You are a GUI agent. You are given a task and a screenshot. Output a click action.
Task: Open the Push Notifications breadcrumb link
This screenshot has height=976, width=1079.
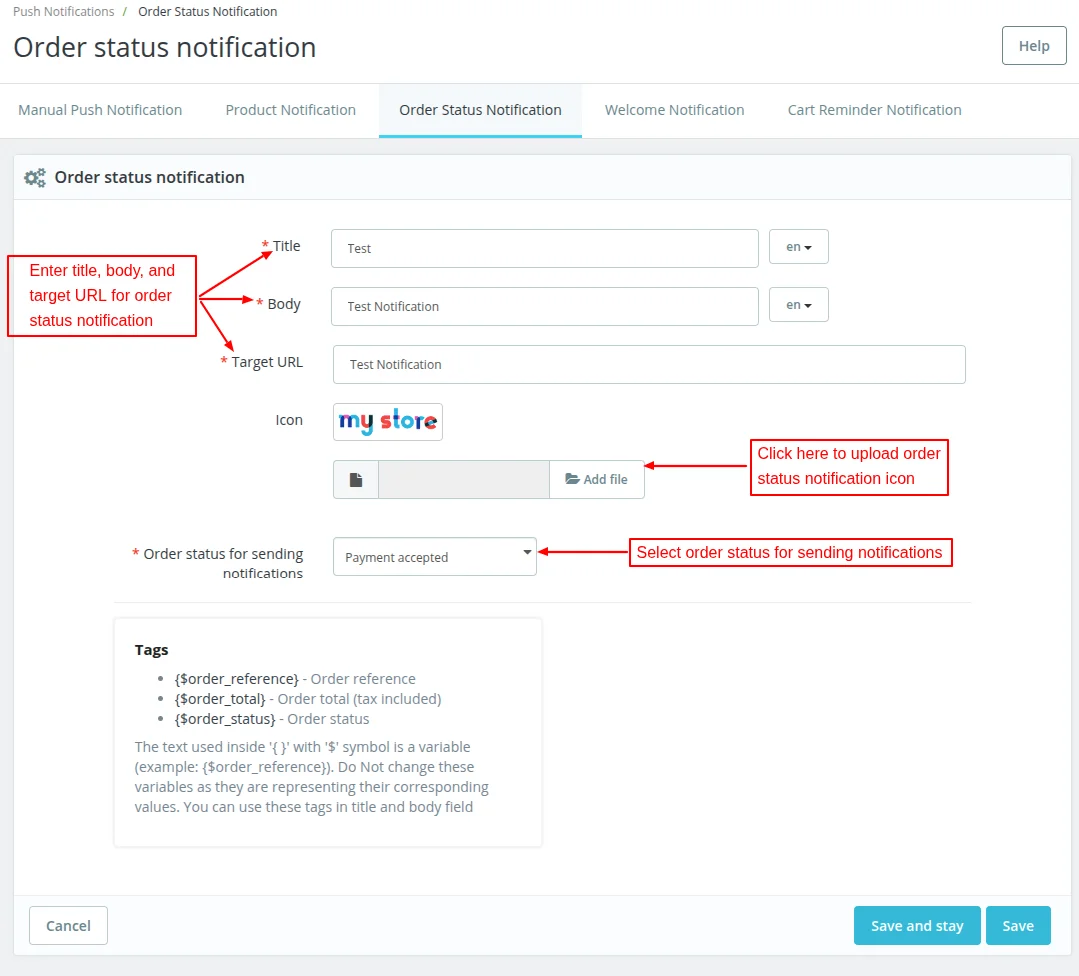[x=62, y=11]
